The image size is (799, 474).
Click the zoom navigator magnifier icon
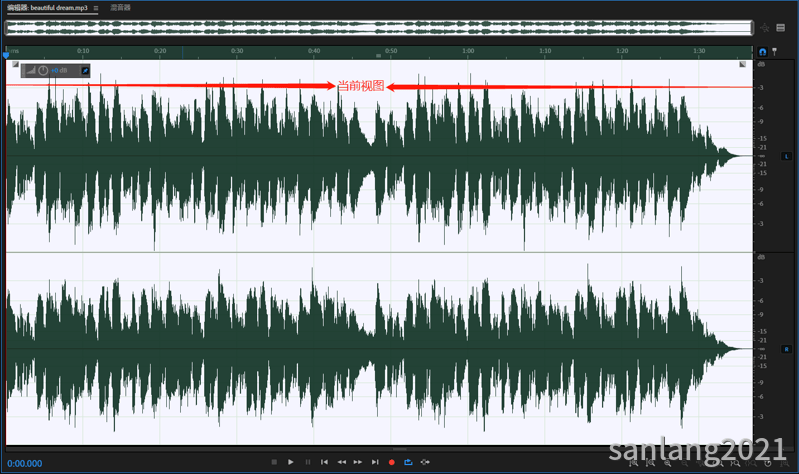764,28
